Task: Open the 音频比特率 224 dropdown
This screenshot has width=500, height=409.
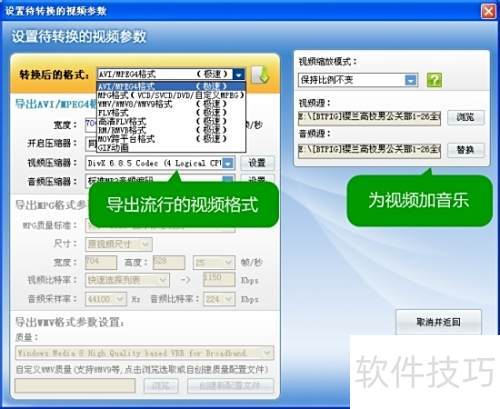Action: [219, 299]
